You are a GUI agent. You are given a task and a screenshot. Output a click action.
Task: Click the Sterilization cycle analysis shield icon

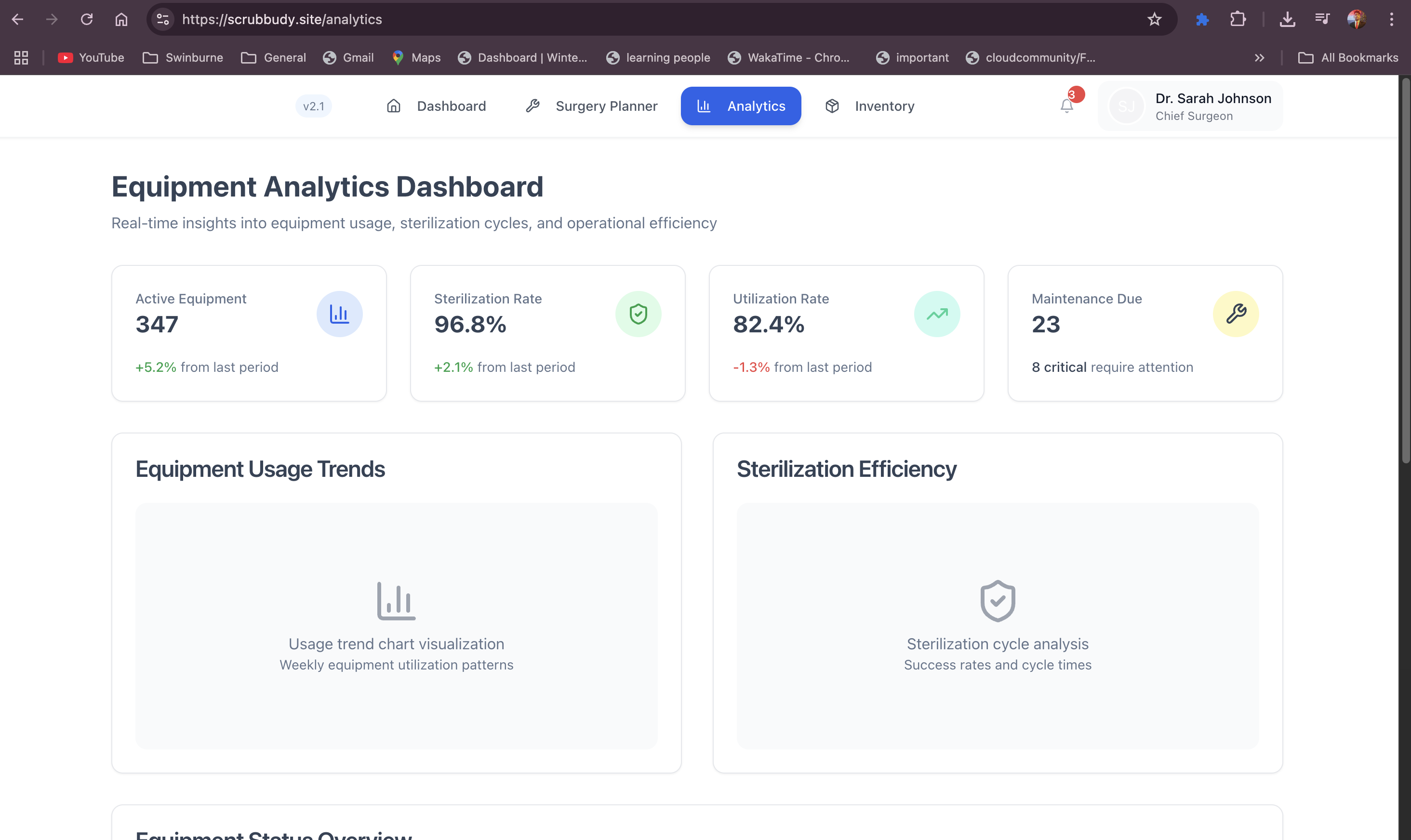coord(998,601)
